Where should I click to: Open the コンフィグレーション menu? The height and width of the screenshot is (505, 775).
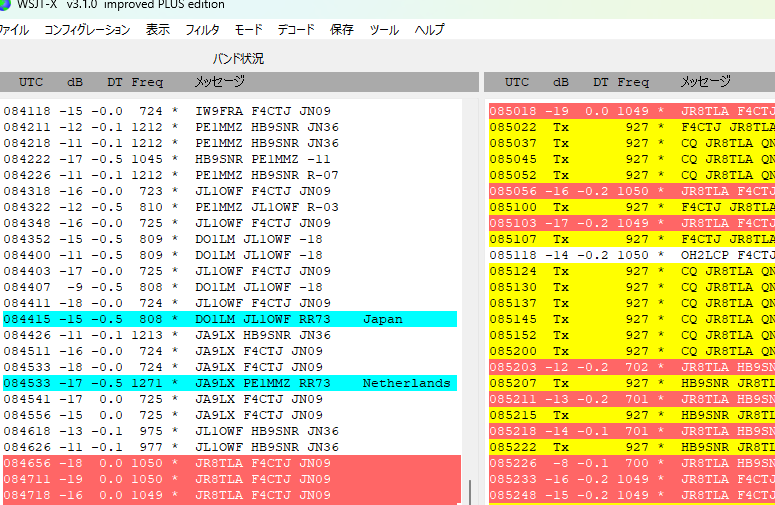pos(87,30)
